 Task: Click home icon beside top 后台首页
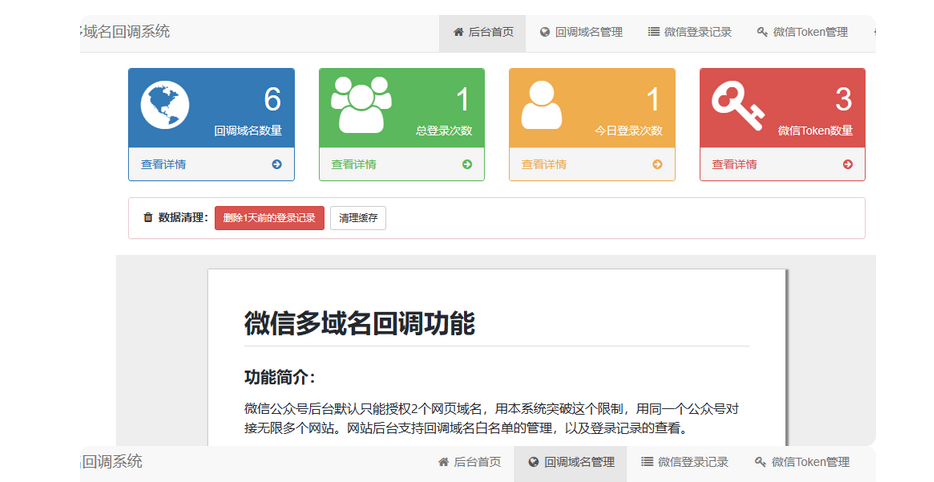458,32
